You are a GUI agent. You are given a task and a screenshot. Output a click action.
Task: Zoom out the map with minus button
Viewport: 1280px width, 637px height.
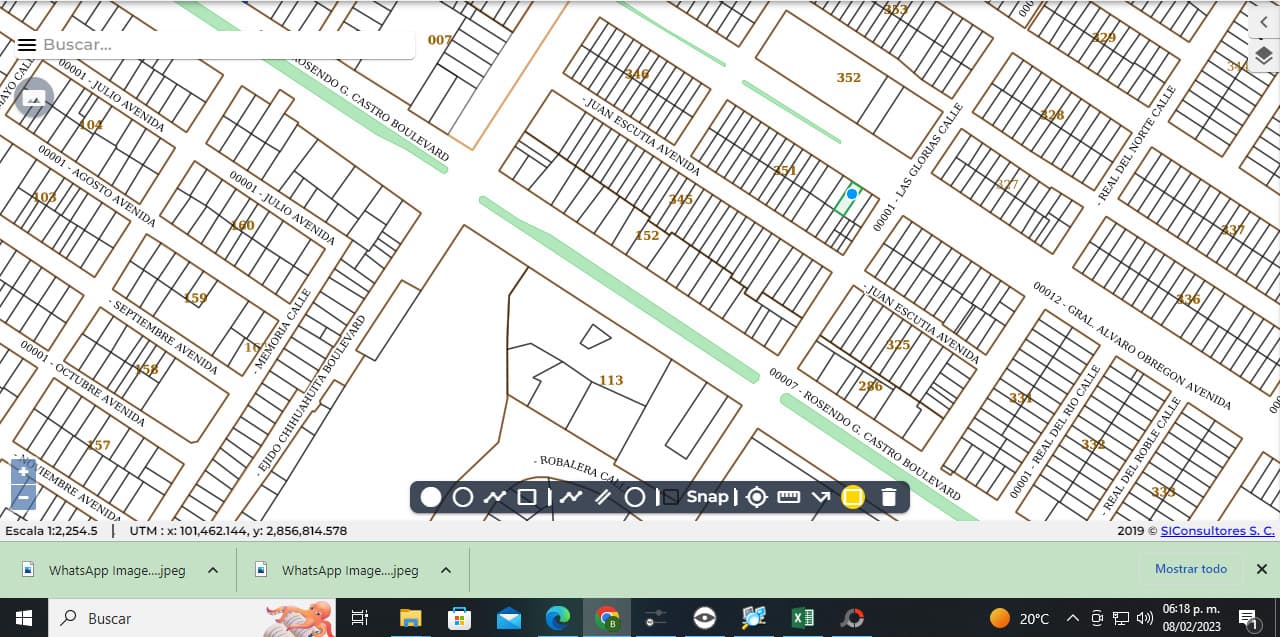pos(24,496)
